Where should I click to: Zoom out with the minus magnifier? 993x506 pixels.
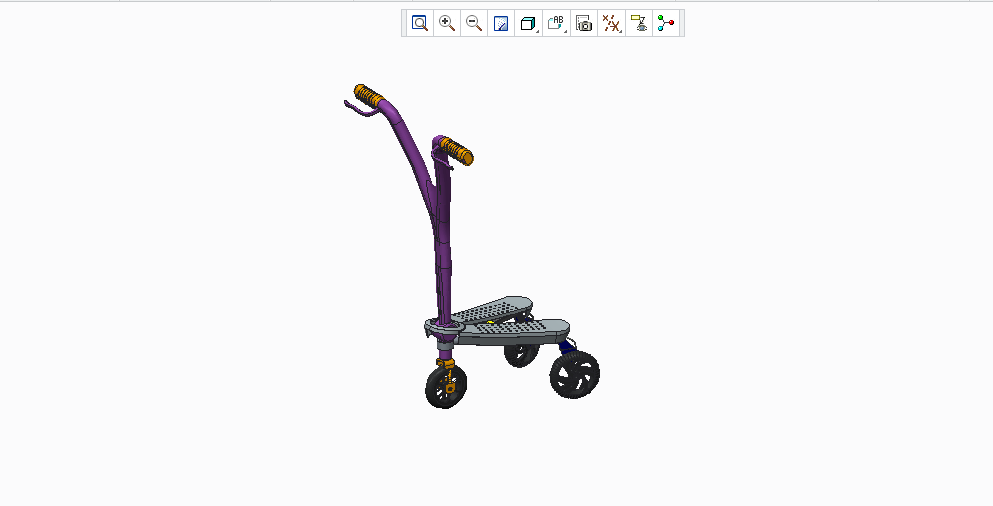click(474, 23)
